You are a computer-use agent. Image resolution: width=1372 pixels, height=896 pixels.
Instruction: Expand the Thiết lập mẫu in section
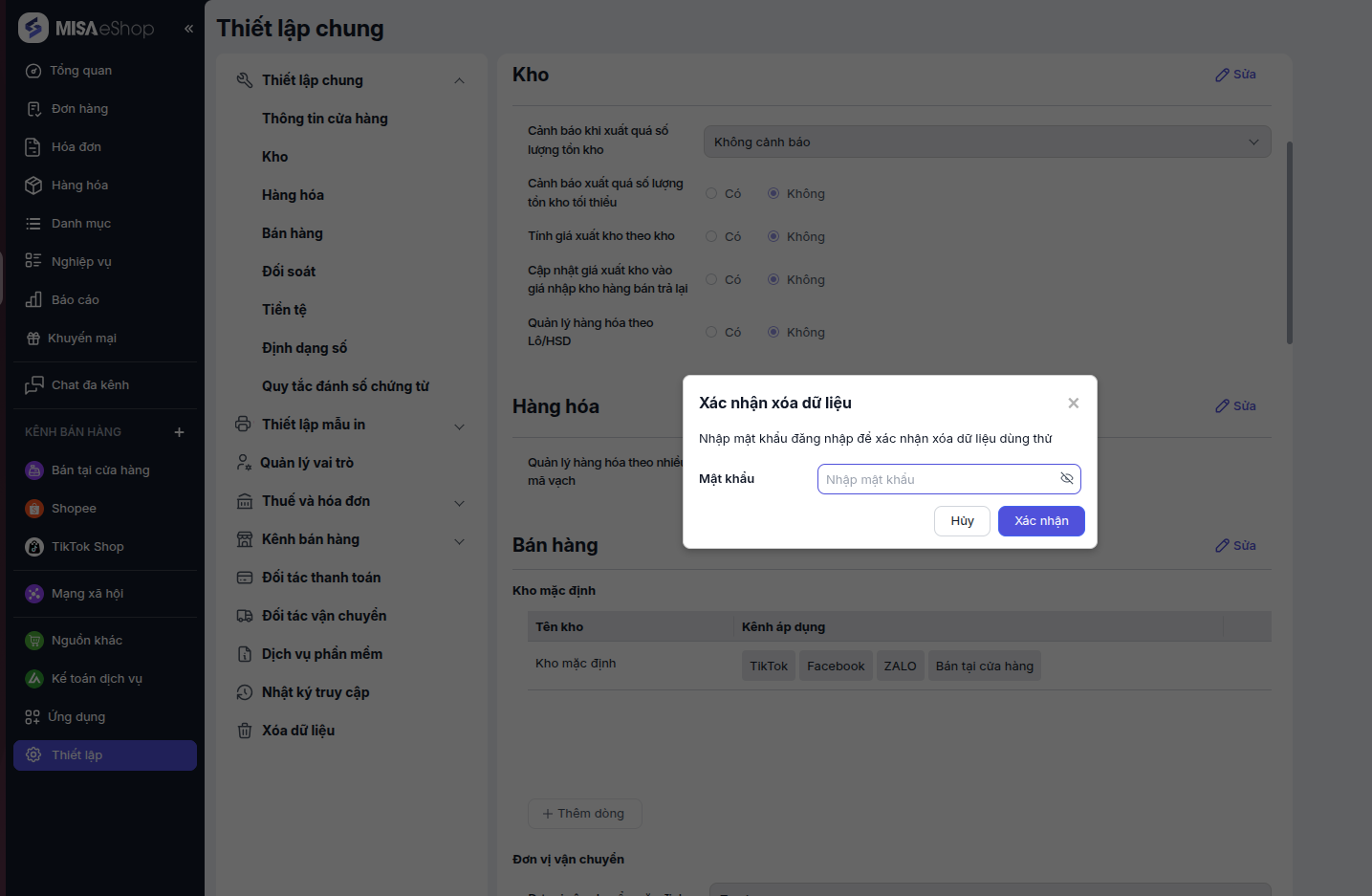coord(459,426)
